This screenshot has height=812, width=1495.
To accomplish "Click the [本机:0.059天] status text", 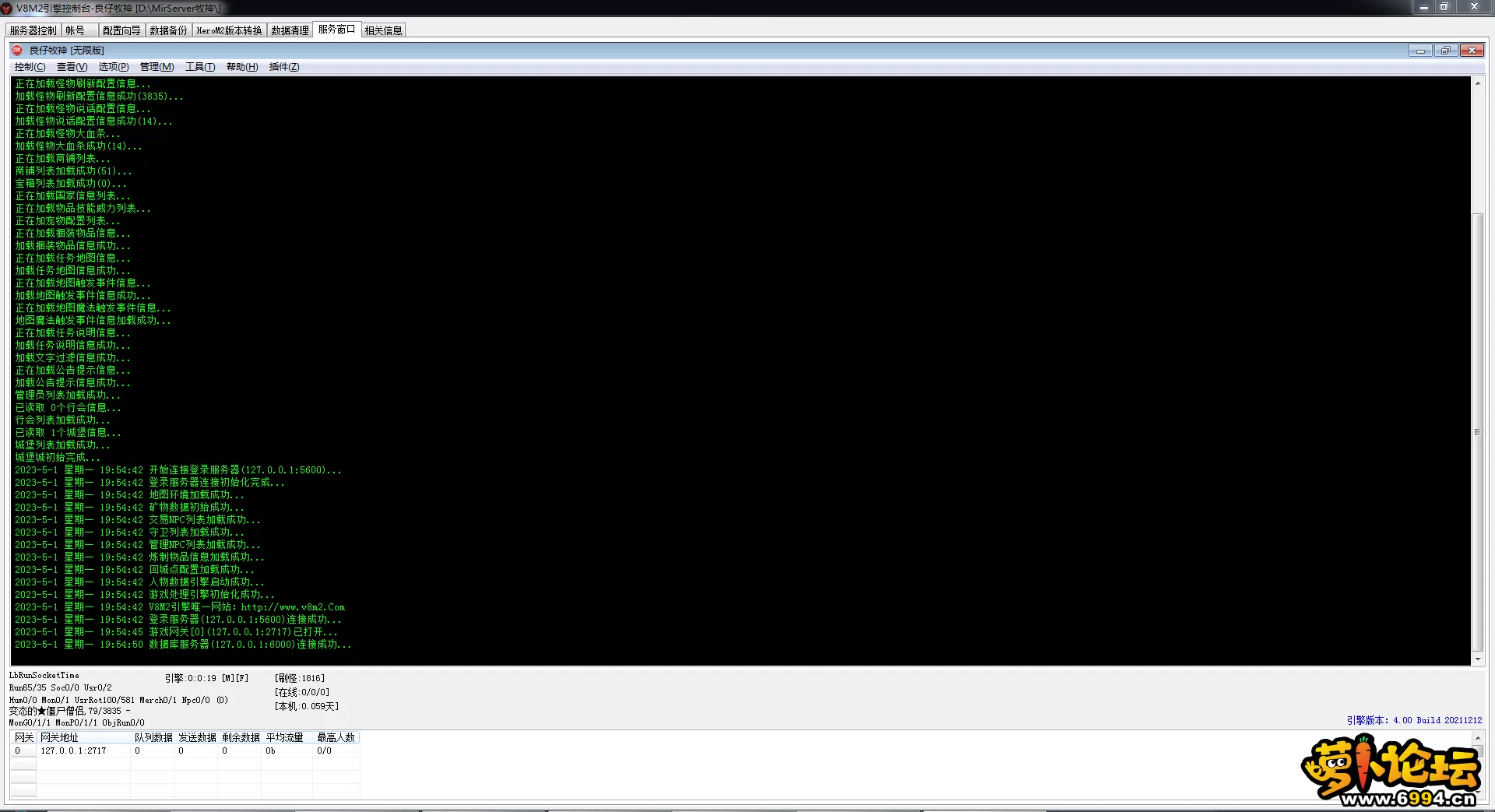I will click(x=306, y=706).
